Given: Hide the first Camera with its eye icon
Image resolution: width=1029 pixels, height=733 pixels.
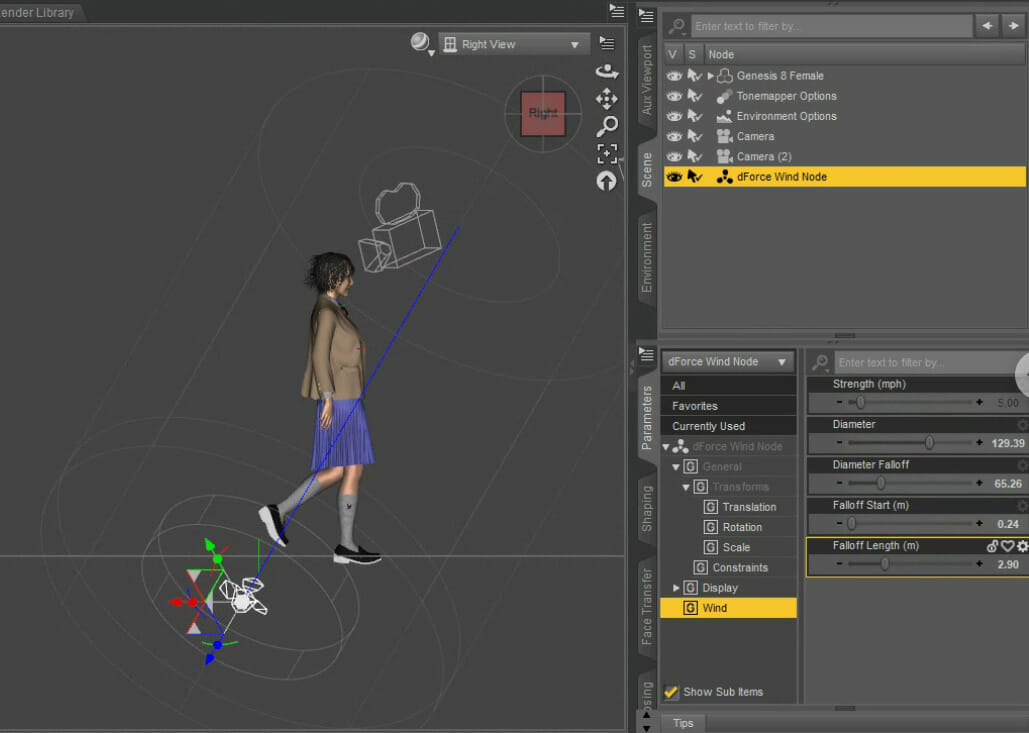Looking at the screenshot, I should (x=675, y=136).
